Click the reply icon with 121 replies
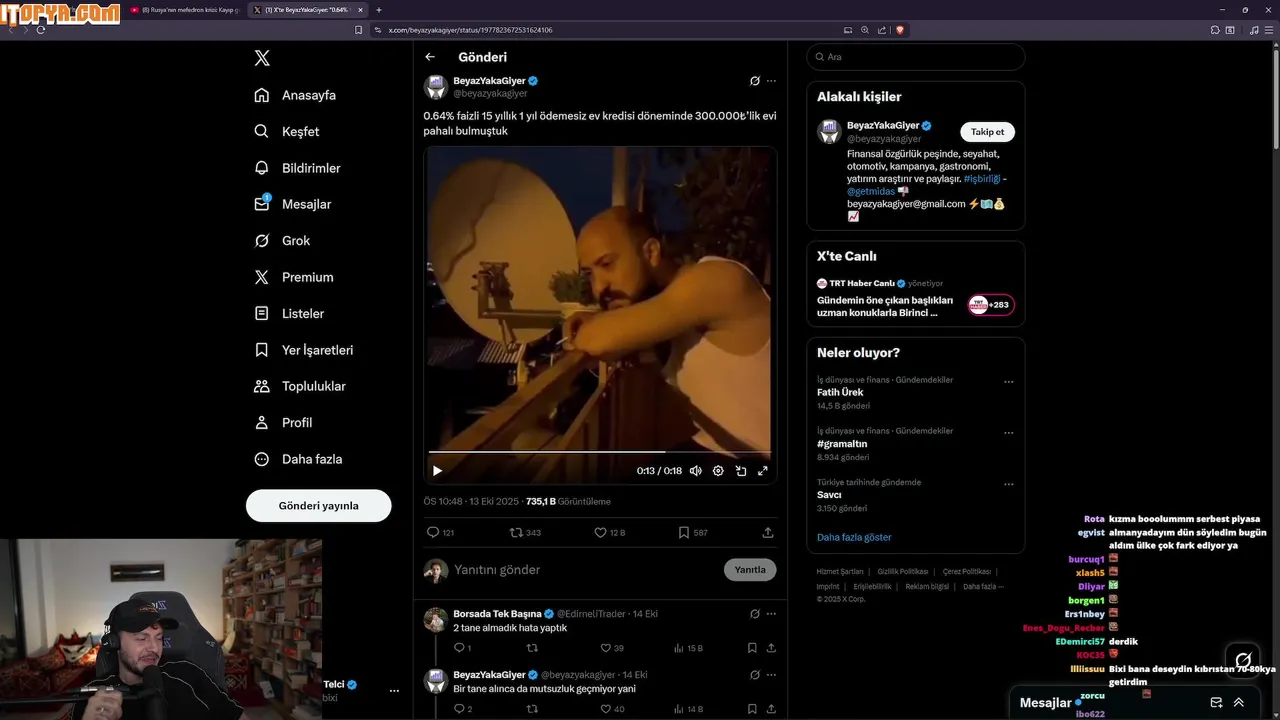This screenshot has height=720, width=1280. pyautogui.click(x=440, y=533)
